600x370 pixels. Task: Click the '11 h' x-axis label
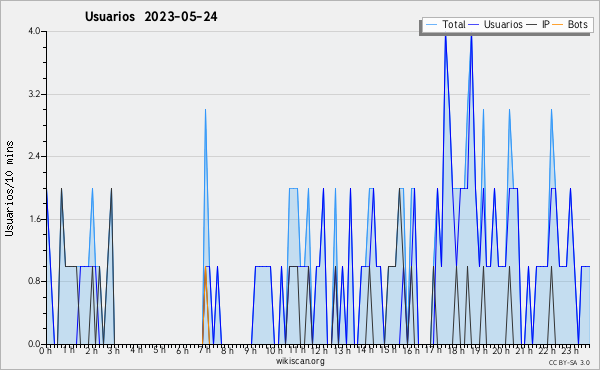click(x=297, y=350)
